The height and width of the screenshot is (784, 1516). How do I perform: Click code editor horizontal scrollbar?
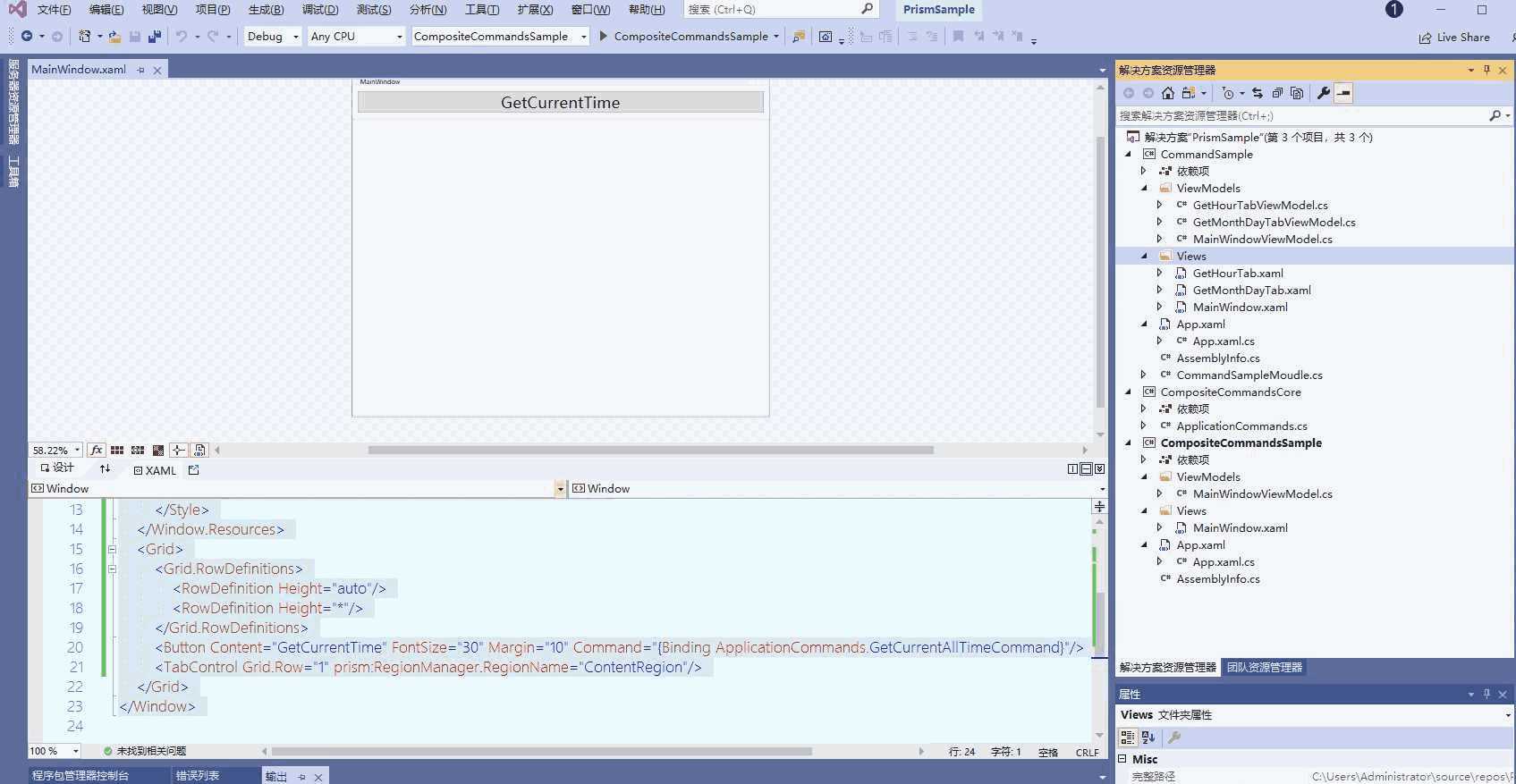[541, 751]
